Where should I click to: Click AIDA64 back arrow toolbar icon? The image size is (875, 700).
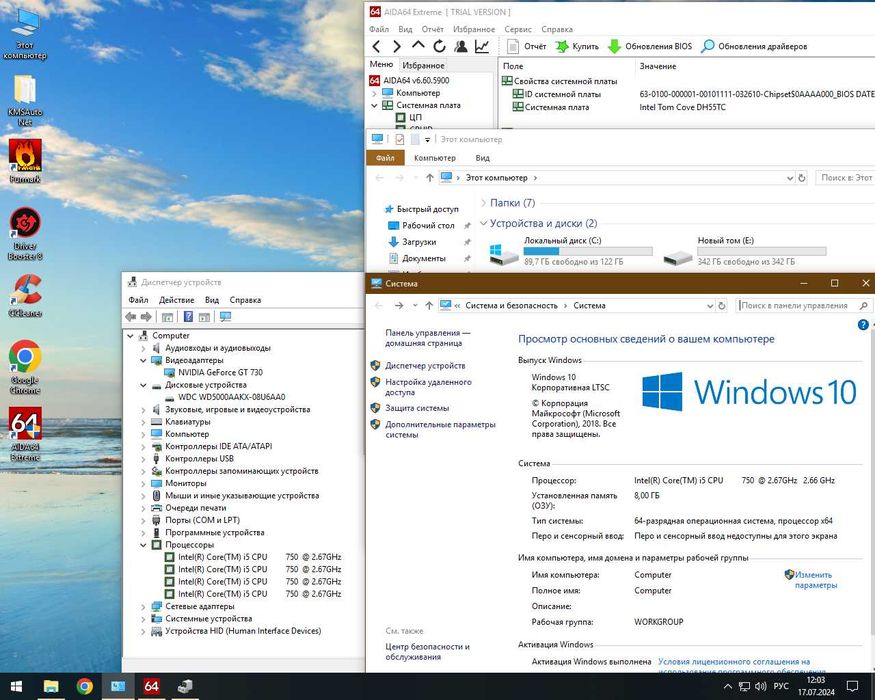click(377, 46)
